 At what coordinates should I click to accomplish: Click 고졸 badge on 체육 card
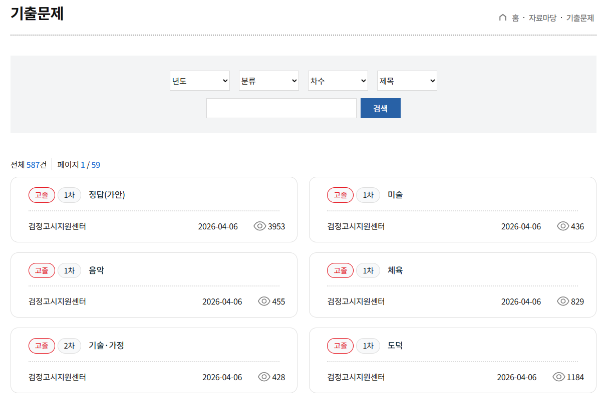pos(340,270)
